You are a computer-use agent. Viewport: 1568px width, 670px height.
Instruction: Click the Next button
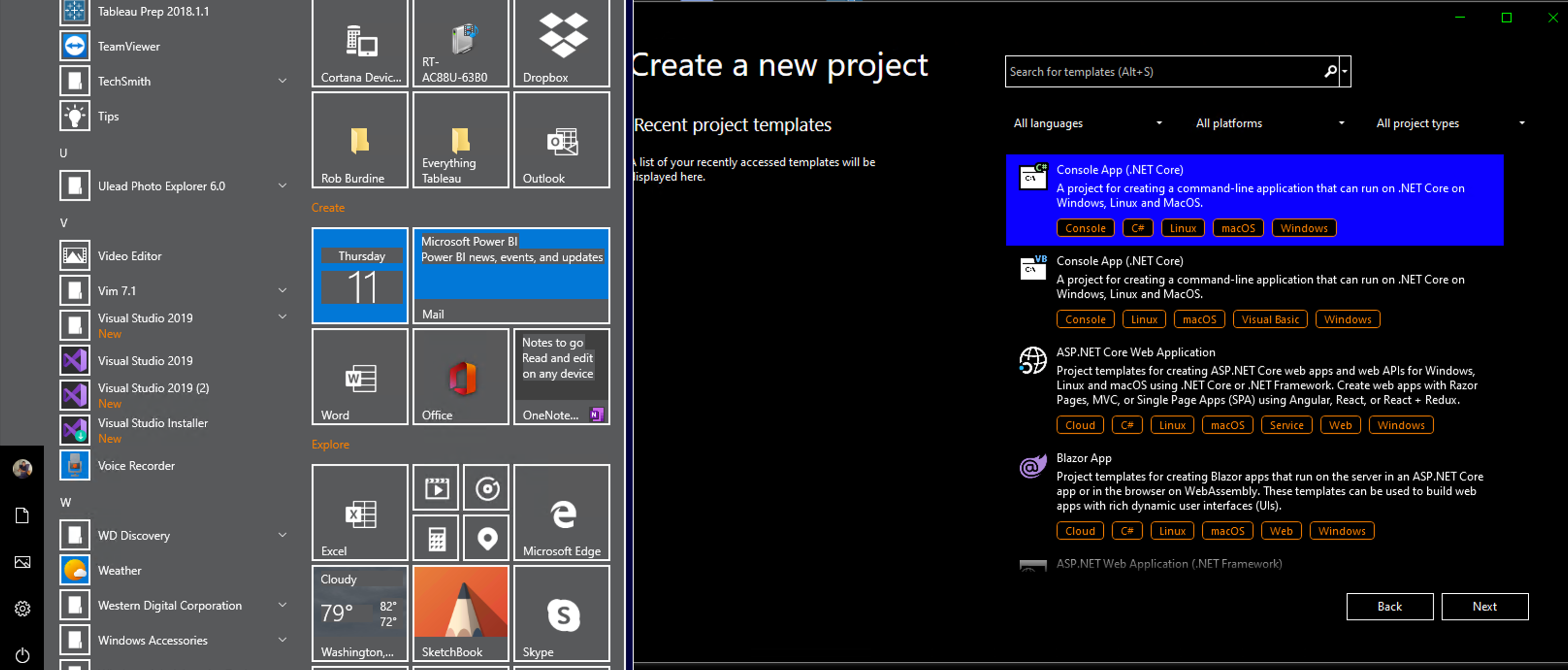point(1484,606)
